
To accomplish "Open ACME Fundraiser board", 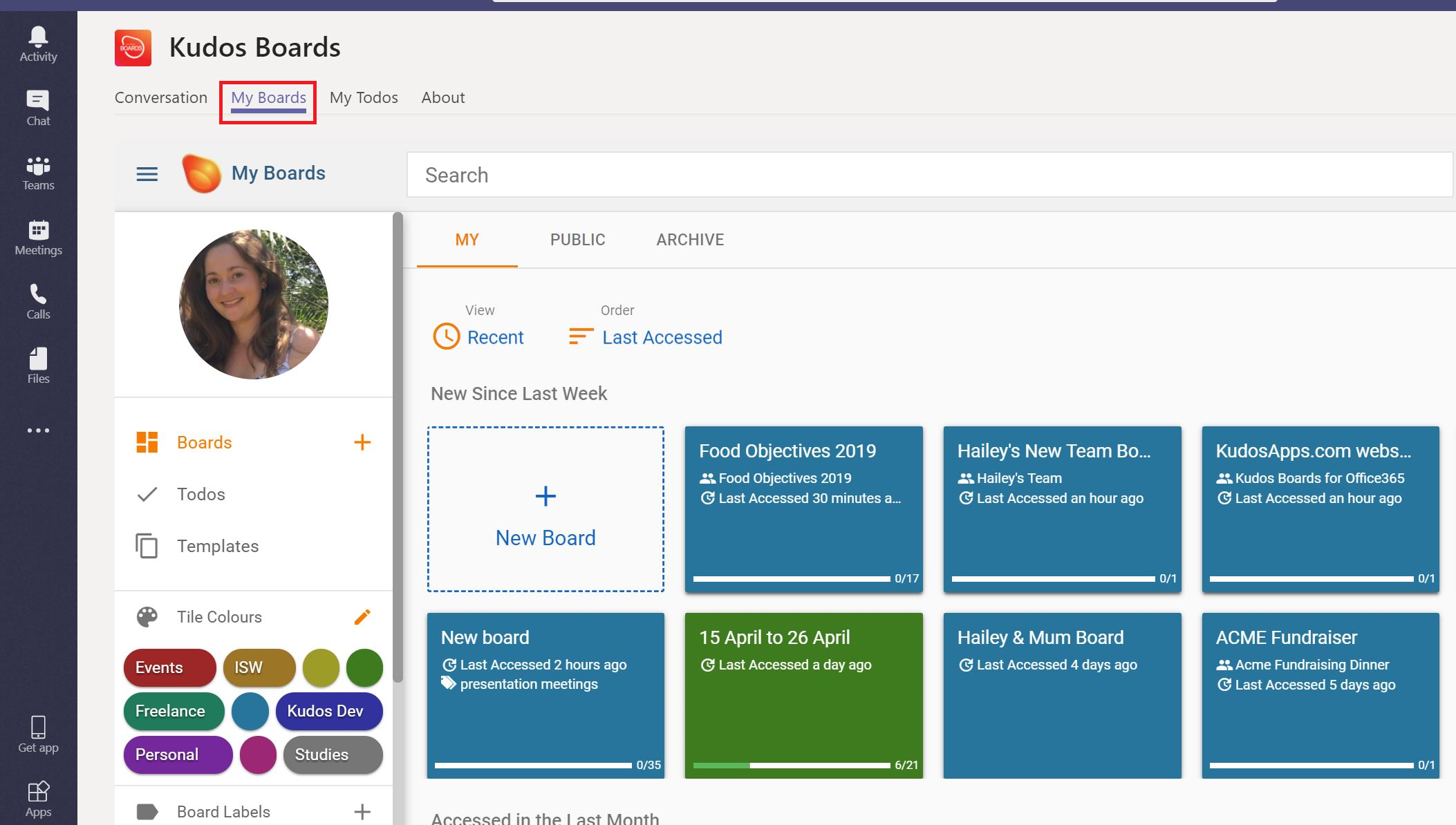I will (x=1320, y=696).
